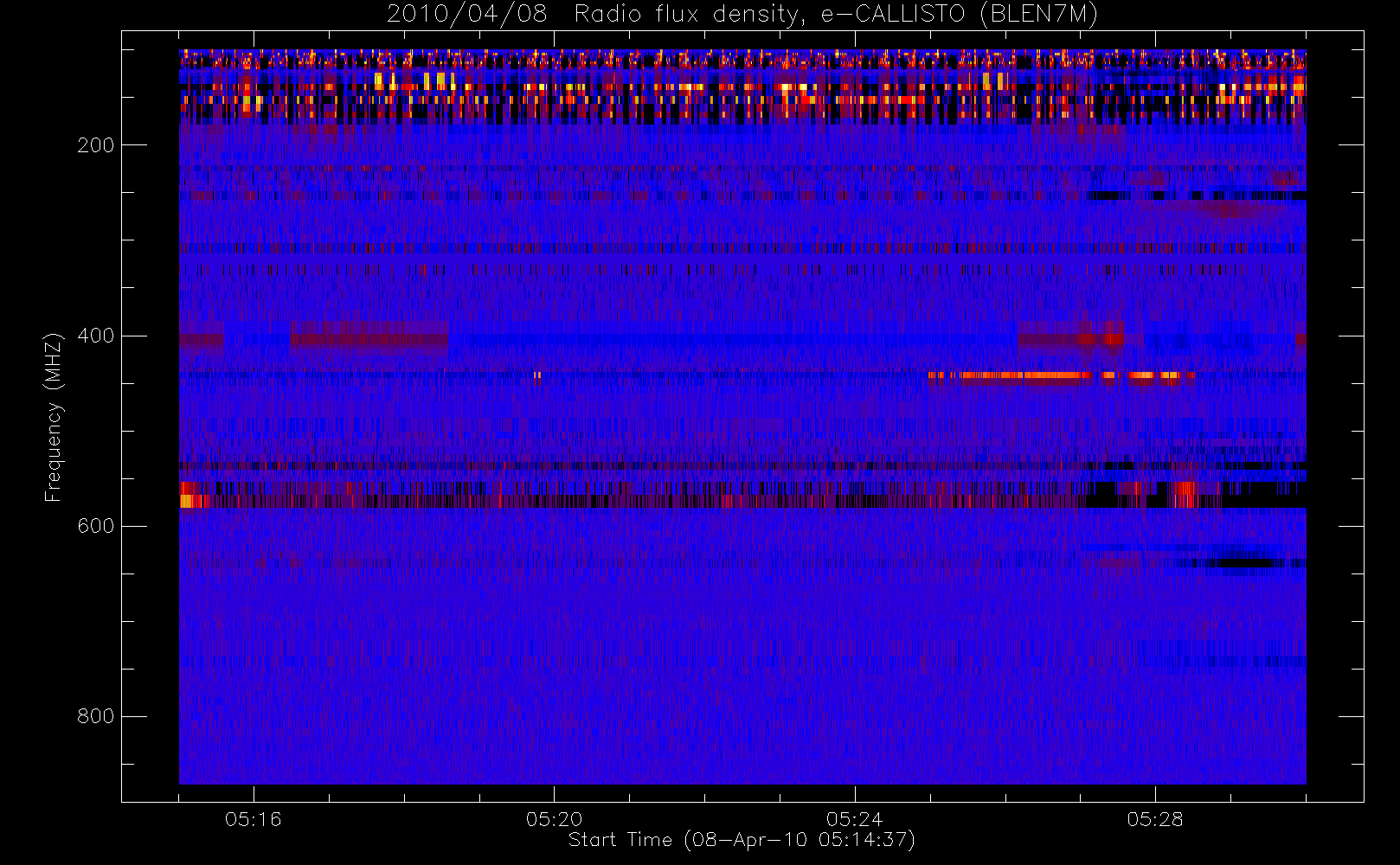The height and width of the screenshot is (865, 1400).
Task: Click the plot title "2010/04/08 Radio flux density, e-CALLISTO (BLEN7M)"
Action: [742, 15]
